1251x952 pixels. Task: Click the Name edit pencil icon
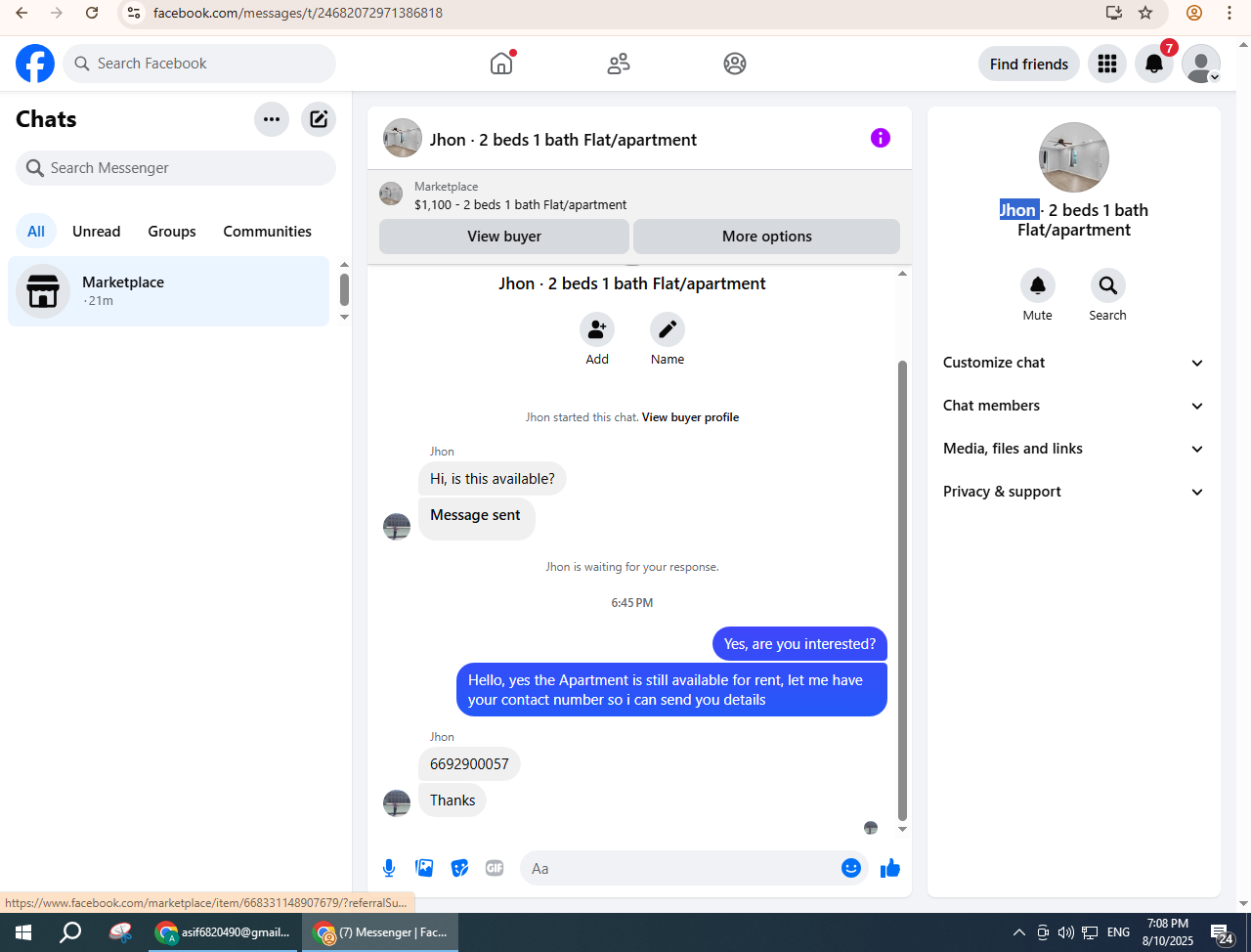(668, 329)
